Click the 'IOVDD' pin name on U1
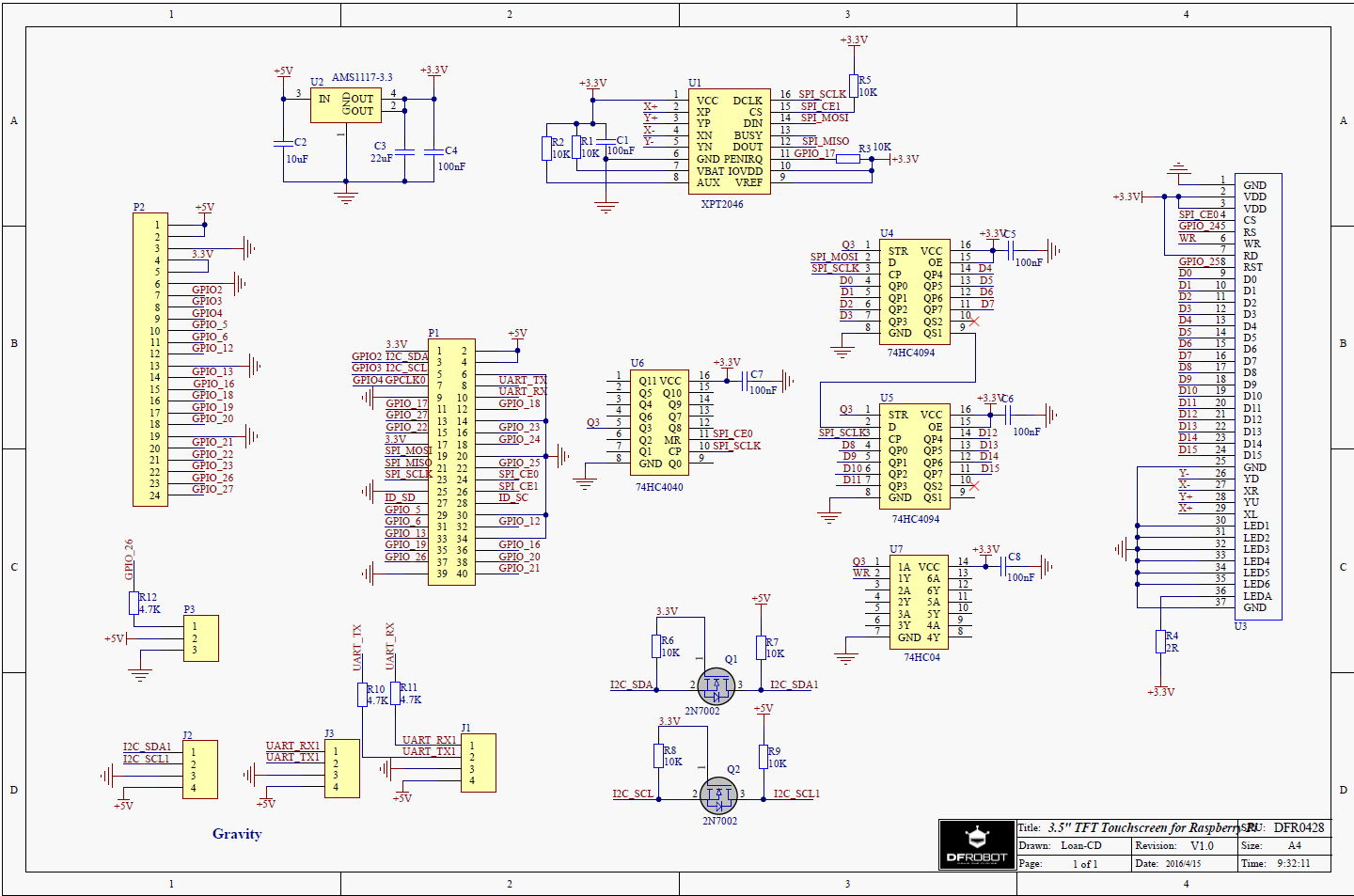 click(746, 171)
